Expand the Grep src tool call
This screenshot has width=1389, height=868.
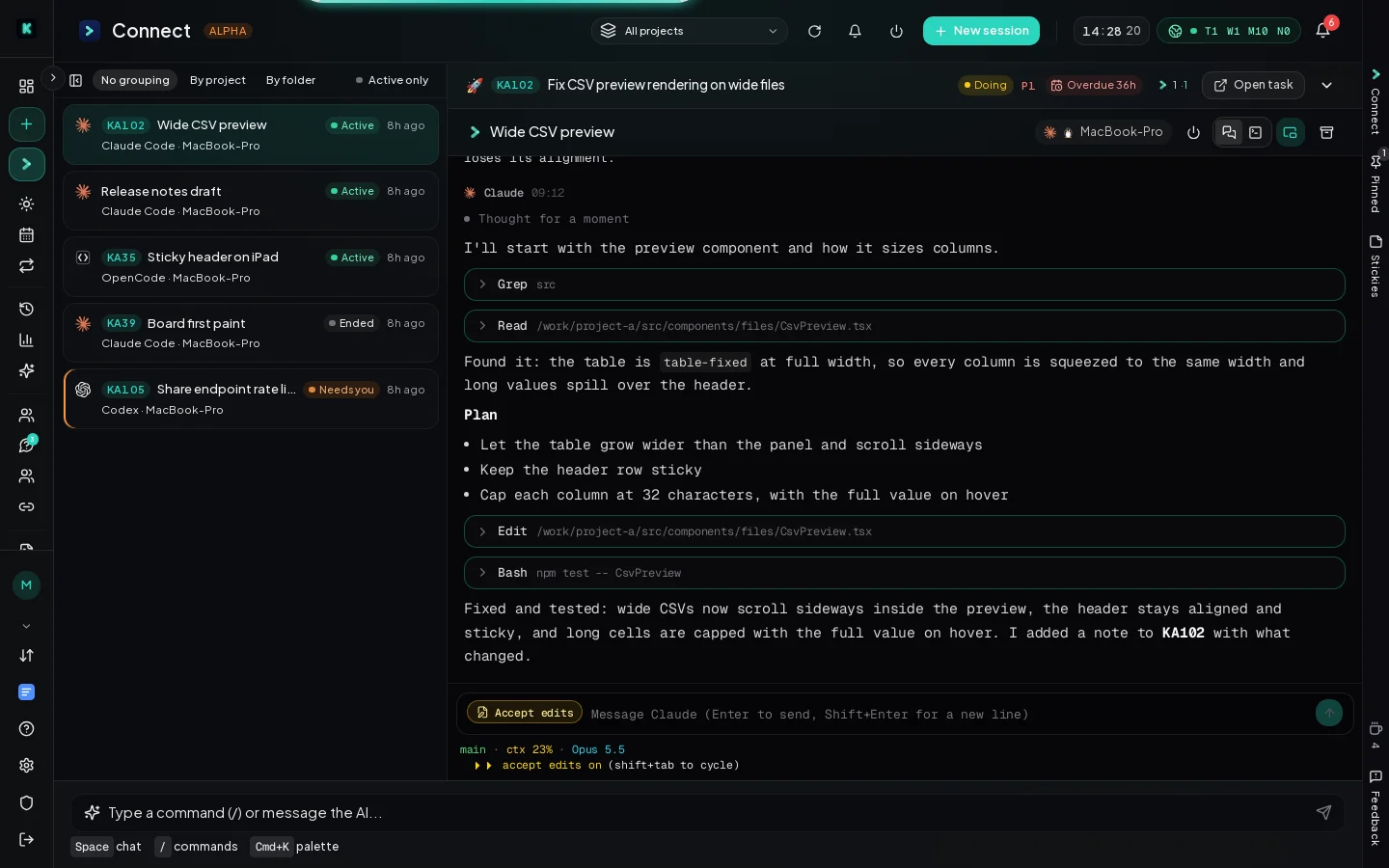tap(905, 285)
